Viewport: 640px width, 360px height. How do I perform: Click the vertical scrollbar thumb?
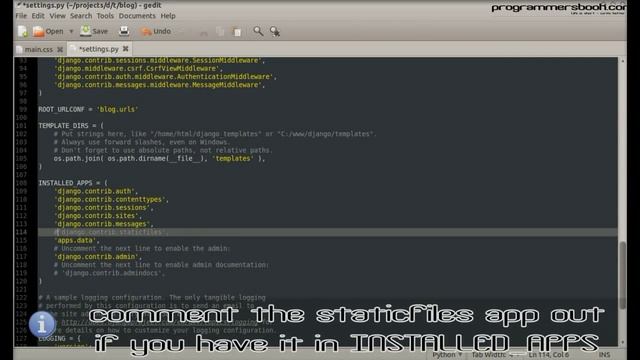(622, 275)
